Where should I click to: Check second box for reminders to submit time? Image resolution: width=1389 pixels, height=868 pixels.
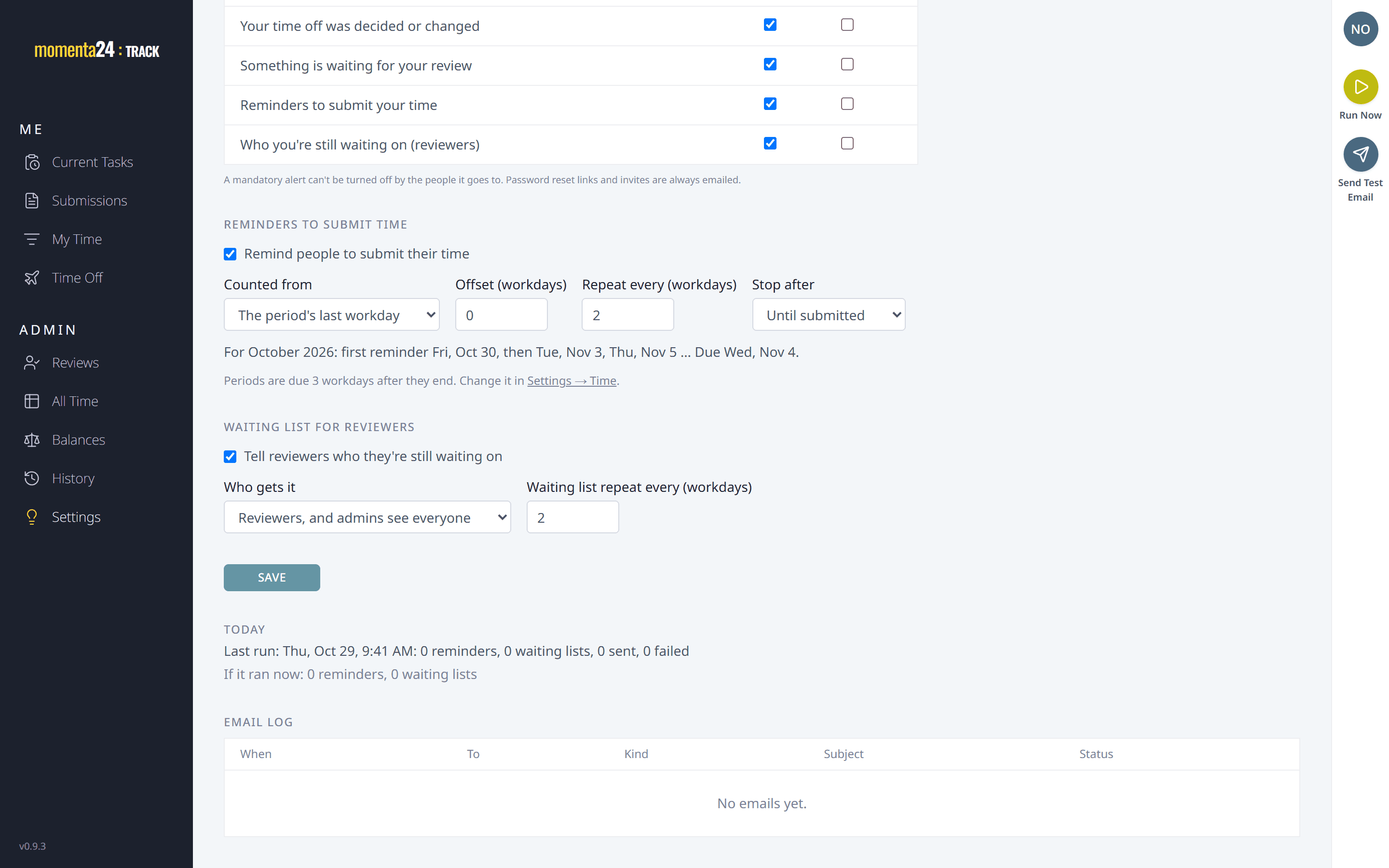[847, 104]
